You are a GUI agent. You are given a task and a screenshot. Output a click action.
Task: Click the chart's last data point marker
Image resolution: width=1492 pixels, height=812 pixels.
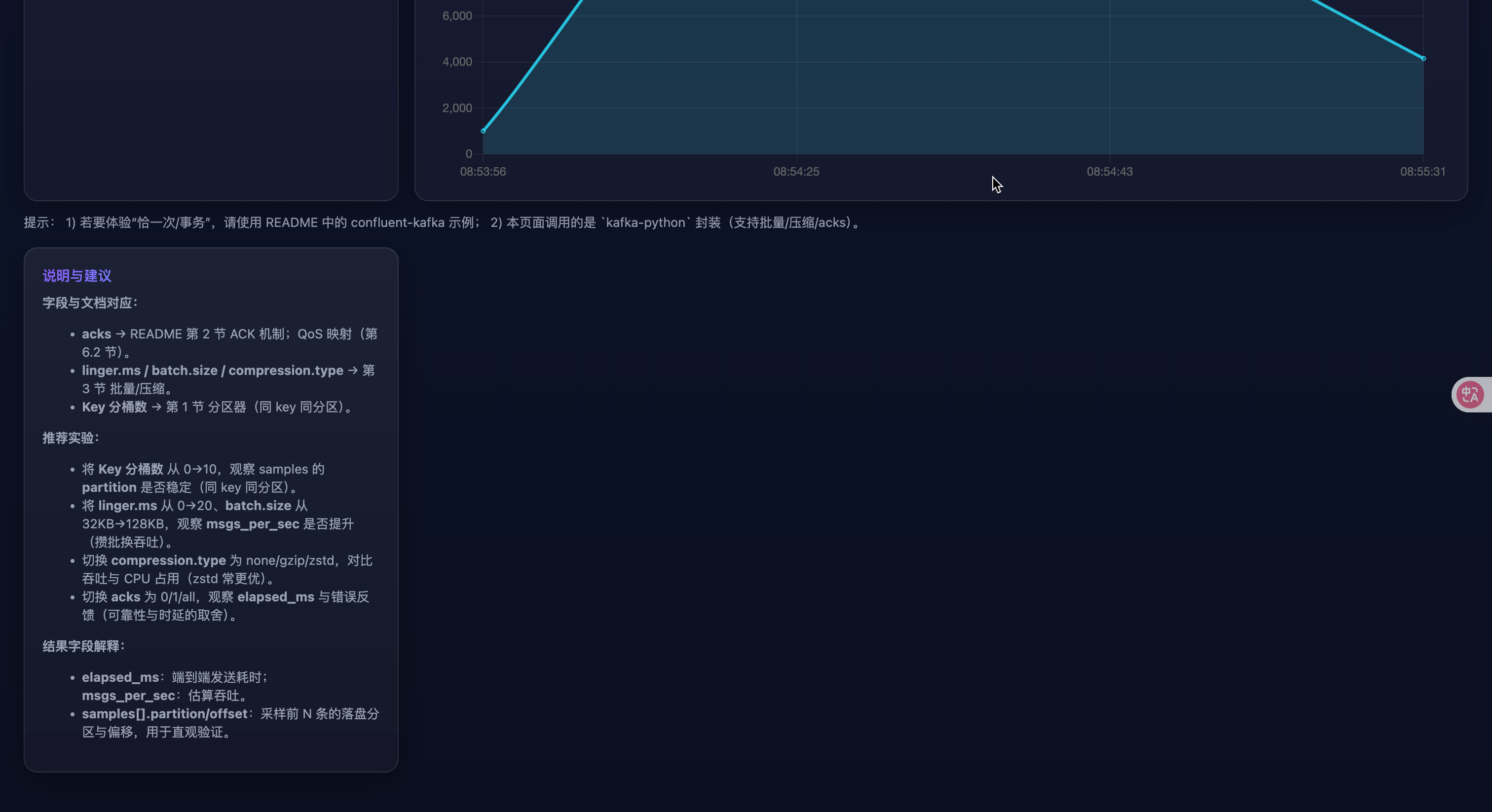click(1423, 59)
